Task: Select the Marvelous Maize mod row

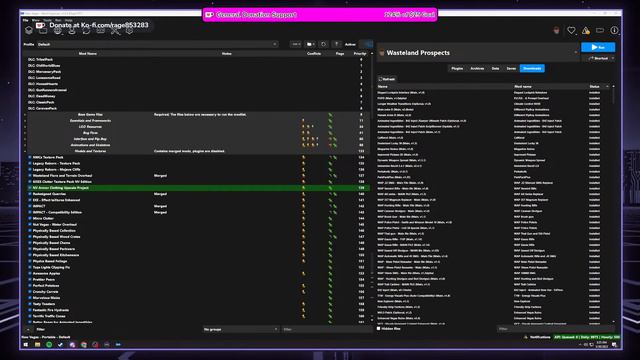Action: coord(197,298)
